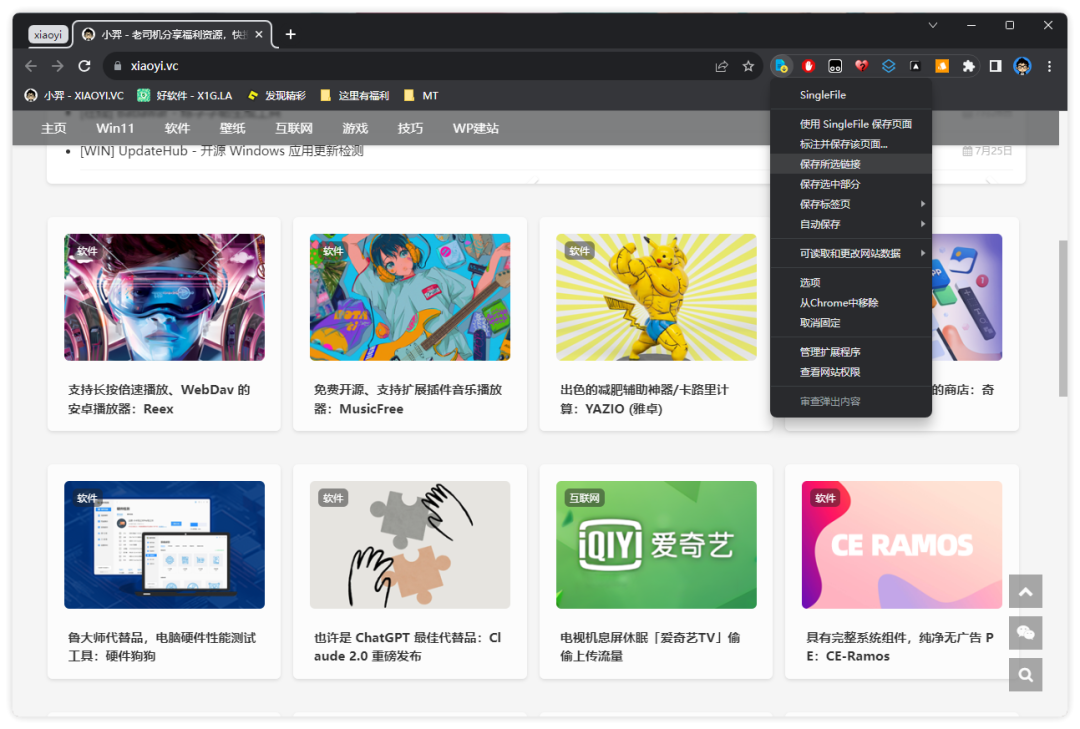Open 选项 from the extension menu
Screen dimensions: 1080x729
[851, 283]
